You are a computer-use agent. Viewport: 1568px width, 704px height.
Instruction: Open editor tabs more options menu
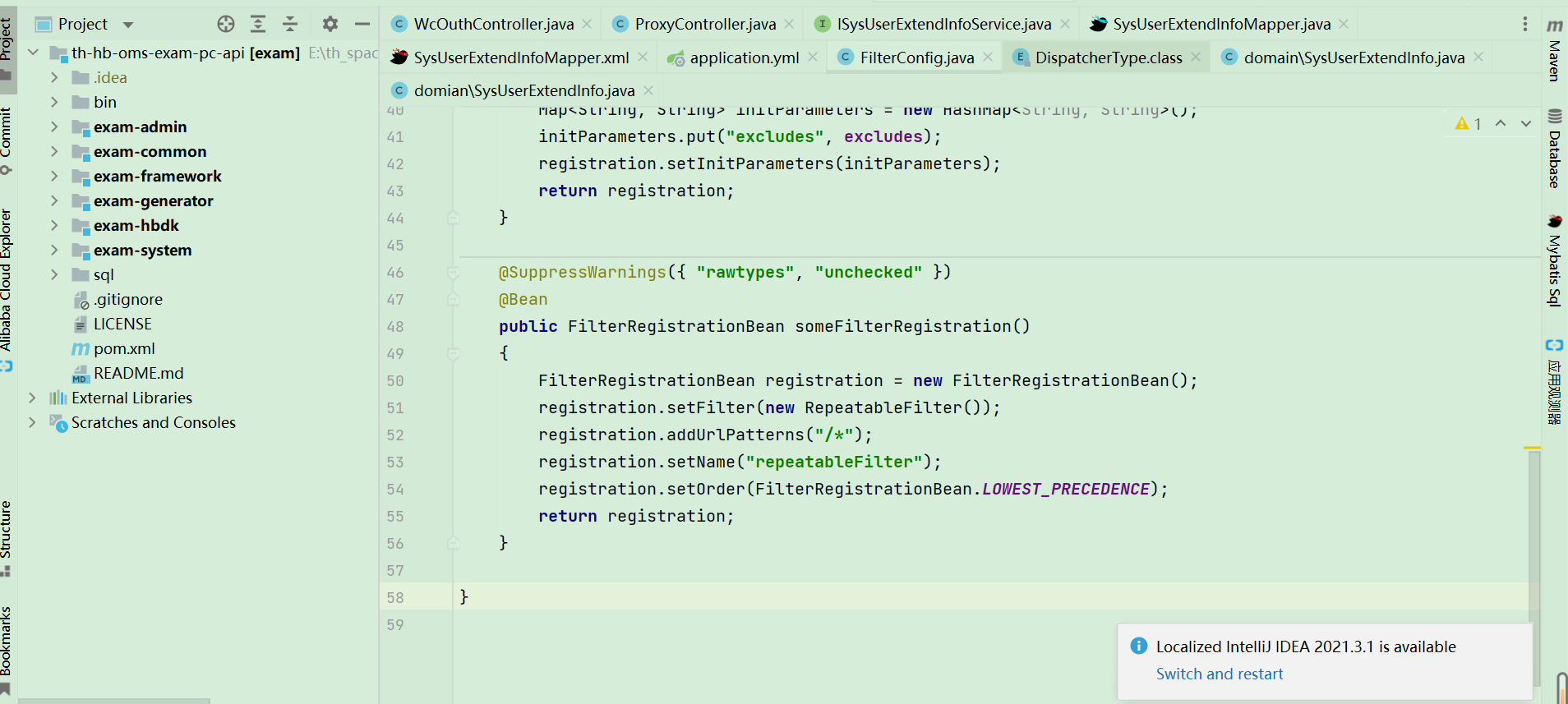1525,24
